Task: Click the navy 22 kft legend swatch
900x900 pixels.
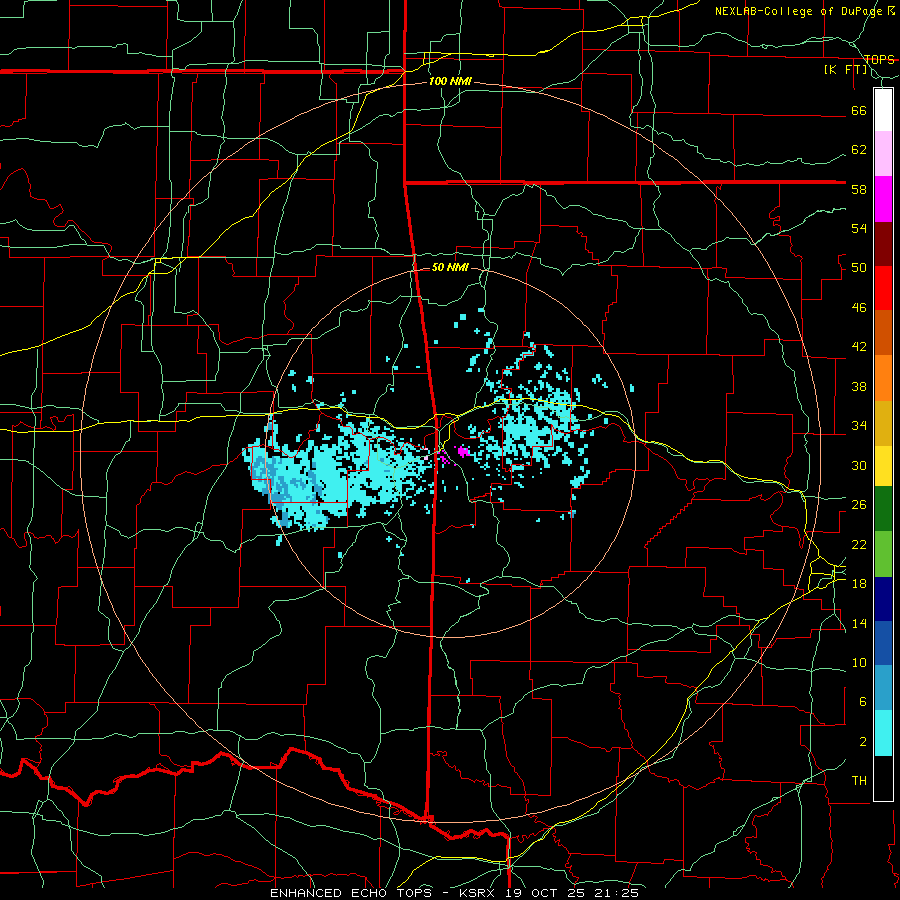Action: coord(883,599)
